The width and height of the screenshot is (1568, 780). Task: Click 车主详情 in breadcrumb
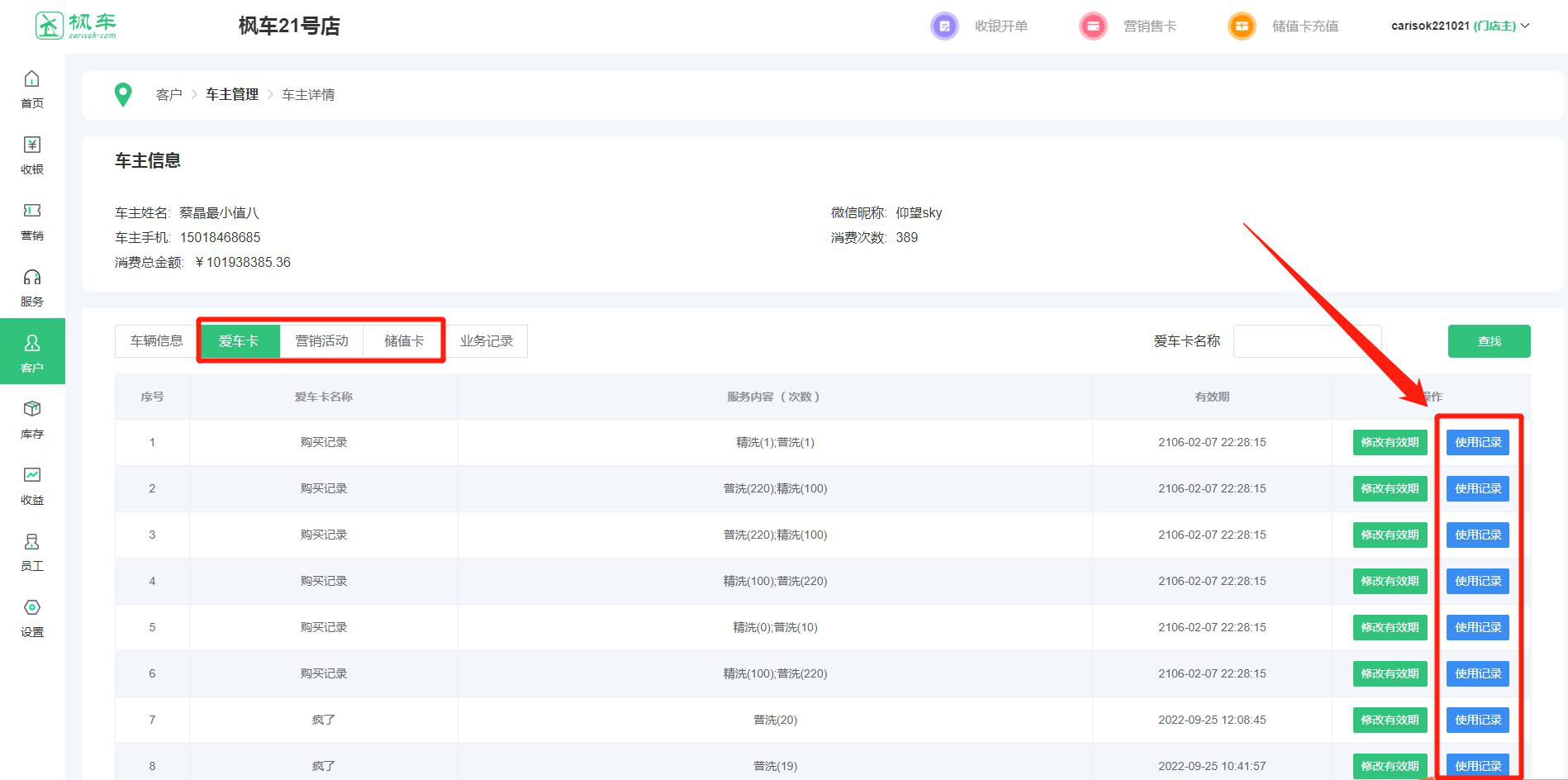click(308, 95)
